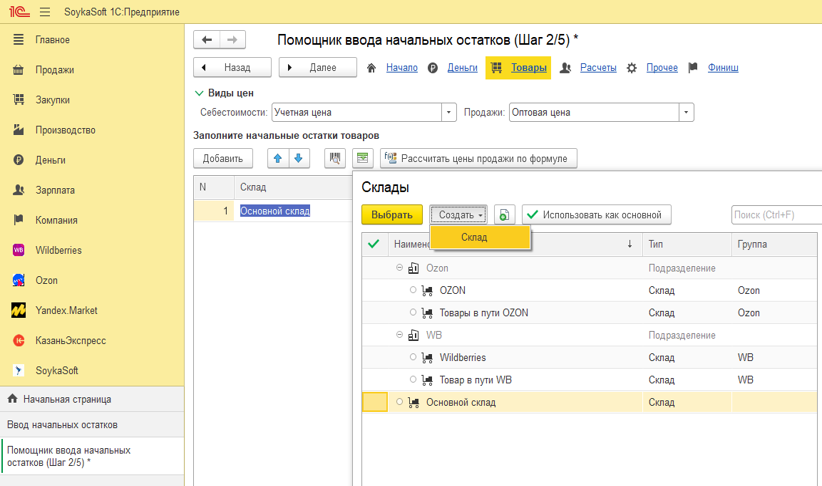Click the copy warehouse icon next to Создать

[505, 215]
